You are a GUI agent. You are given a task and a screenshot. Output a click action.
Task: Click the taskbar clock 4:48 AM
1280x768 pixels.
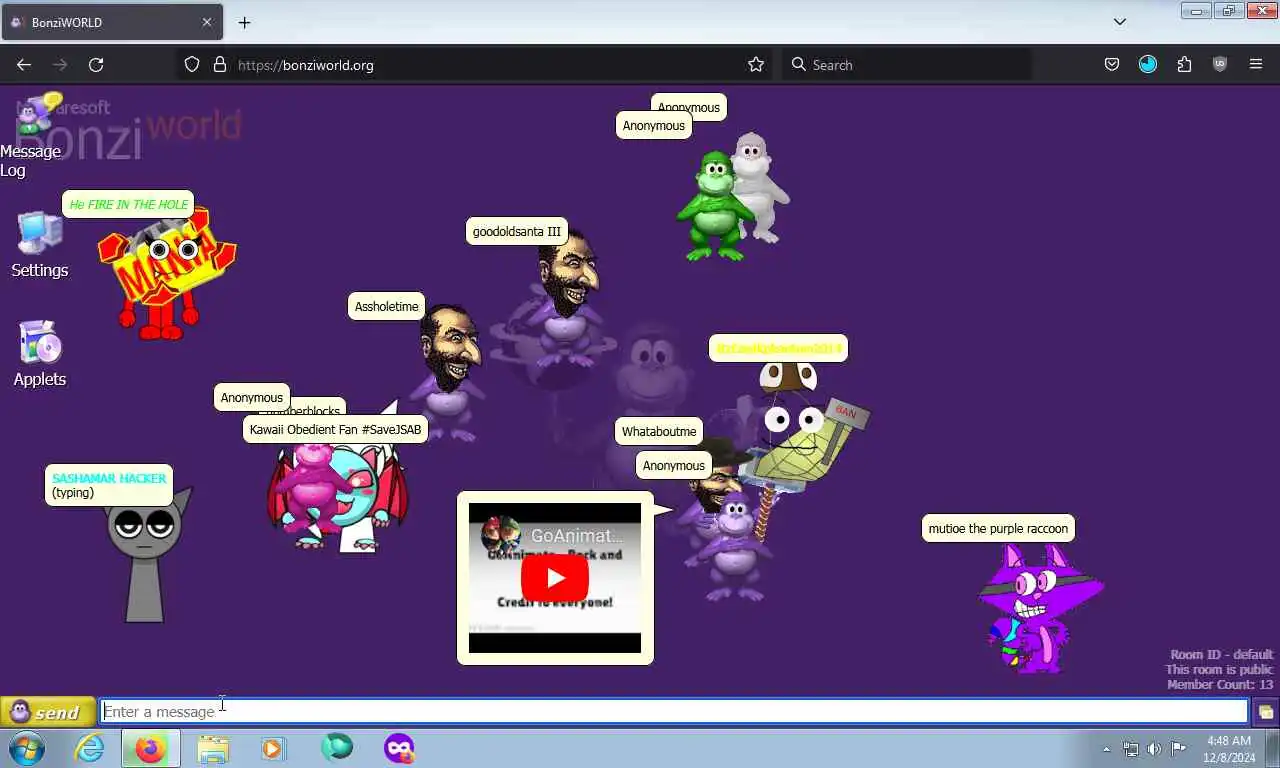(1229, 749)
